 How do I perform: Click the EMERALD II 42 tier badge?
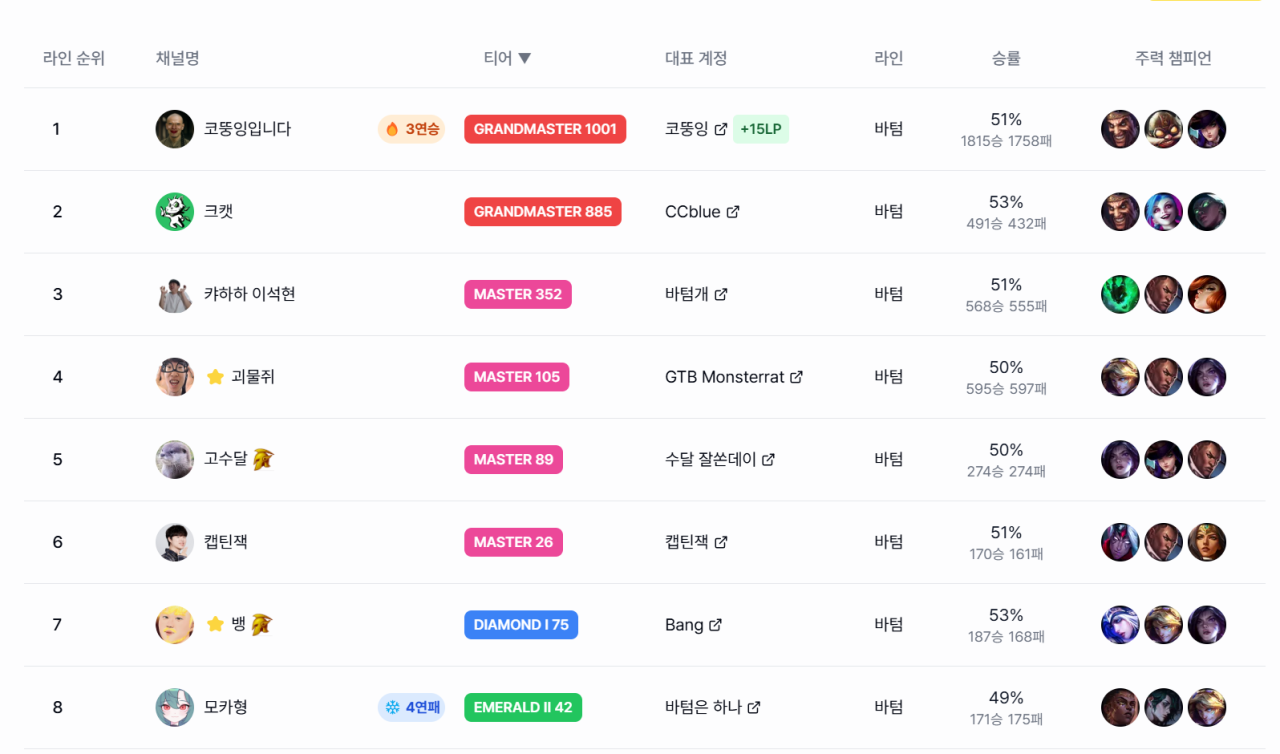tap(523, 707)
